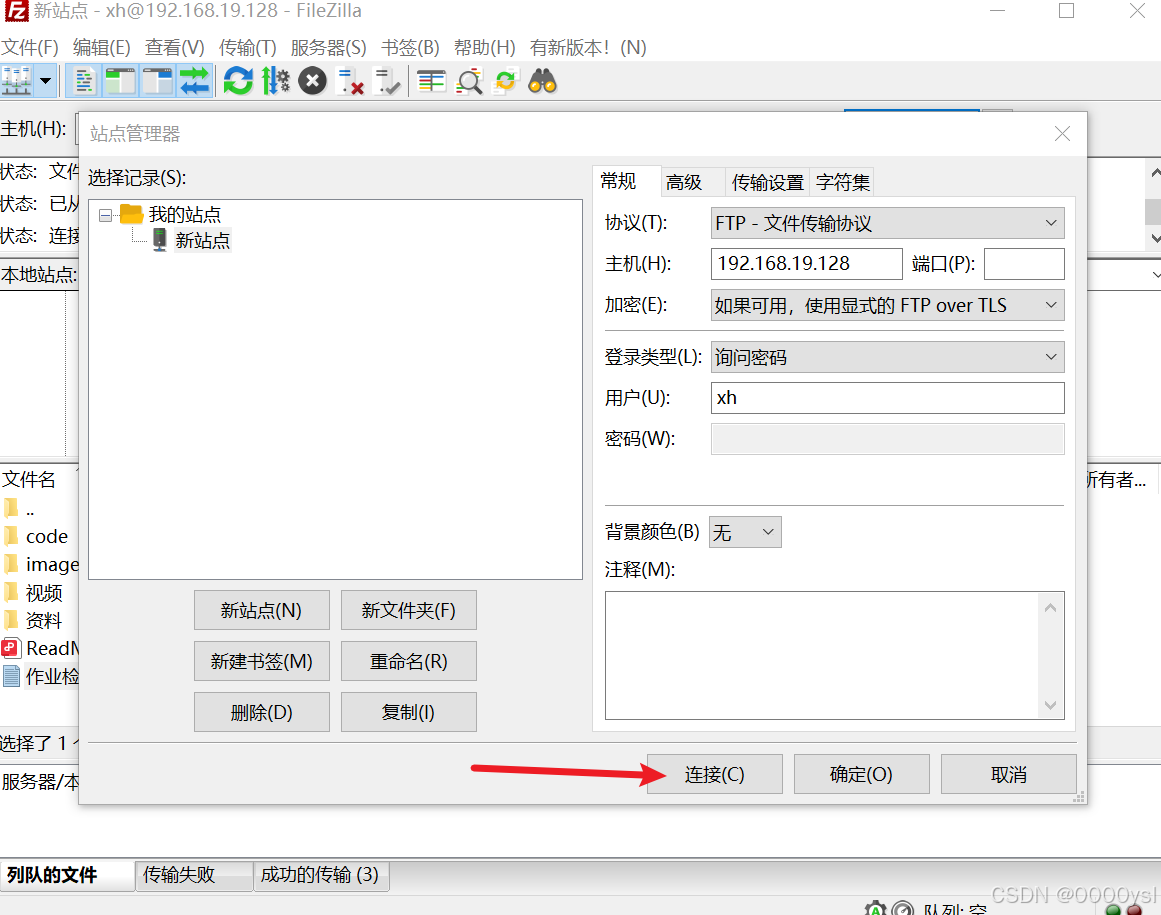Viewport: 1161px width, 915px height.
Task: Collapse the 我的站点 tree node
Action: pos(105,215)
